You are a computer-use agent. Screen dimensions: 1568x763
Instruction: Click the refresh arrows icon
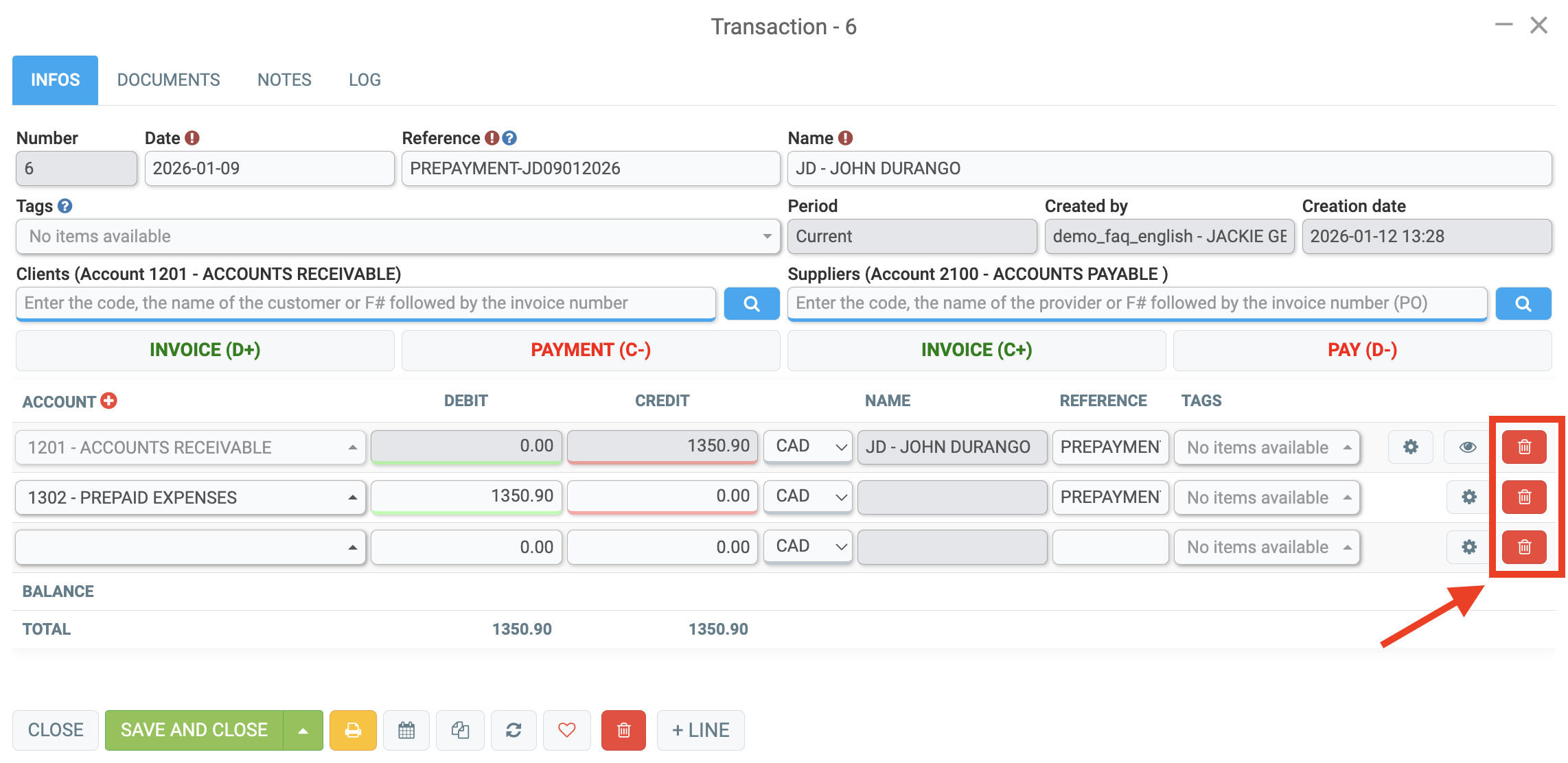(x=514, y=730)
